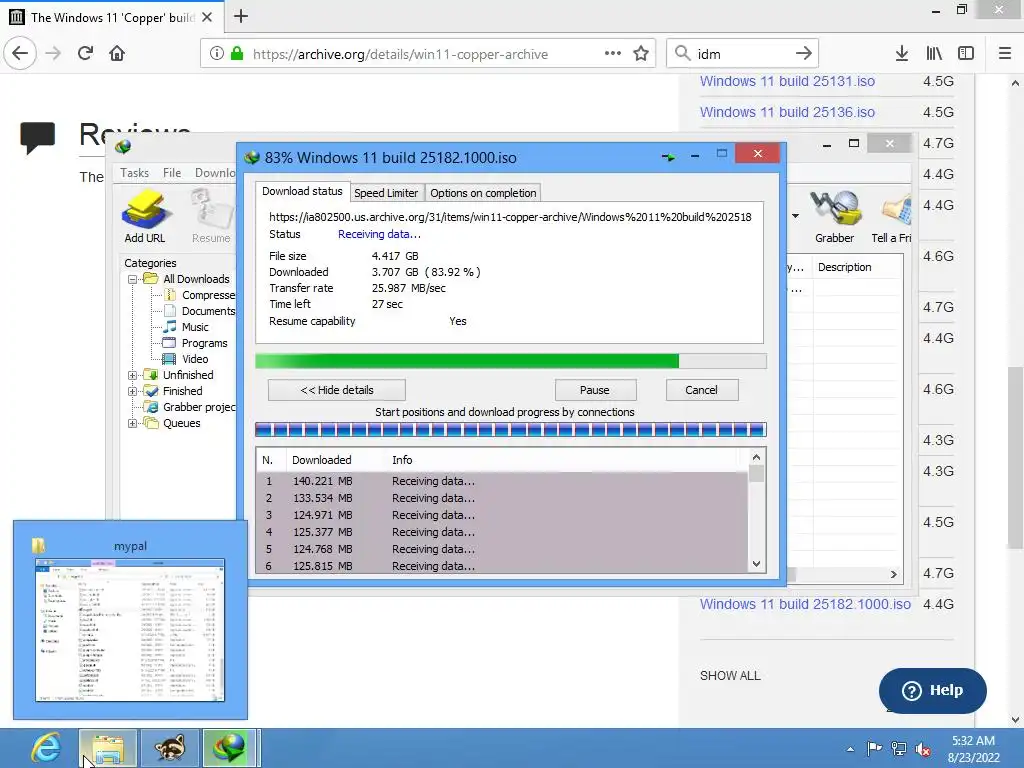Image resolution: width=1024 pixels, height=768 pixels.
Task: Open File Explorer from the taskbar
Action: (x=108, y=748)
